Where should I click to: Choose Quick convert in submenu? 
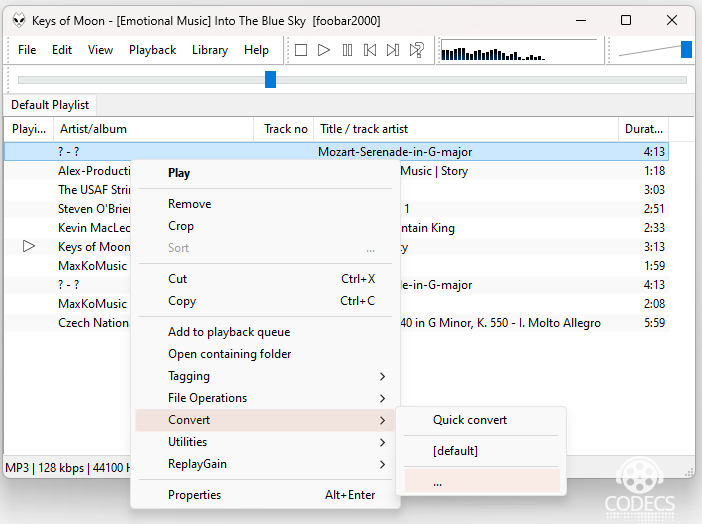482,420
